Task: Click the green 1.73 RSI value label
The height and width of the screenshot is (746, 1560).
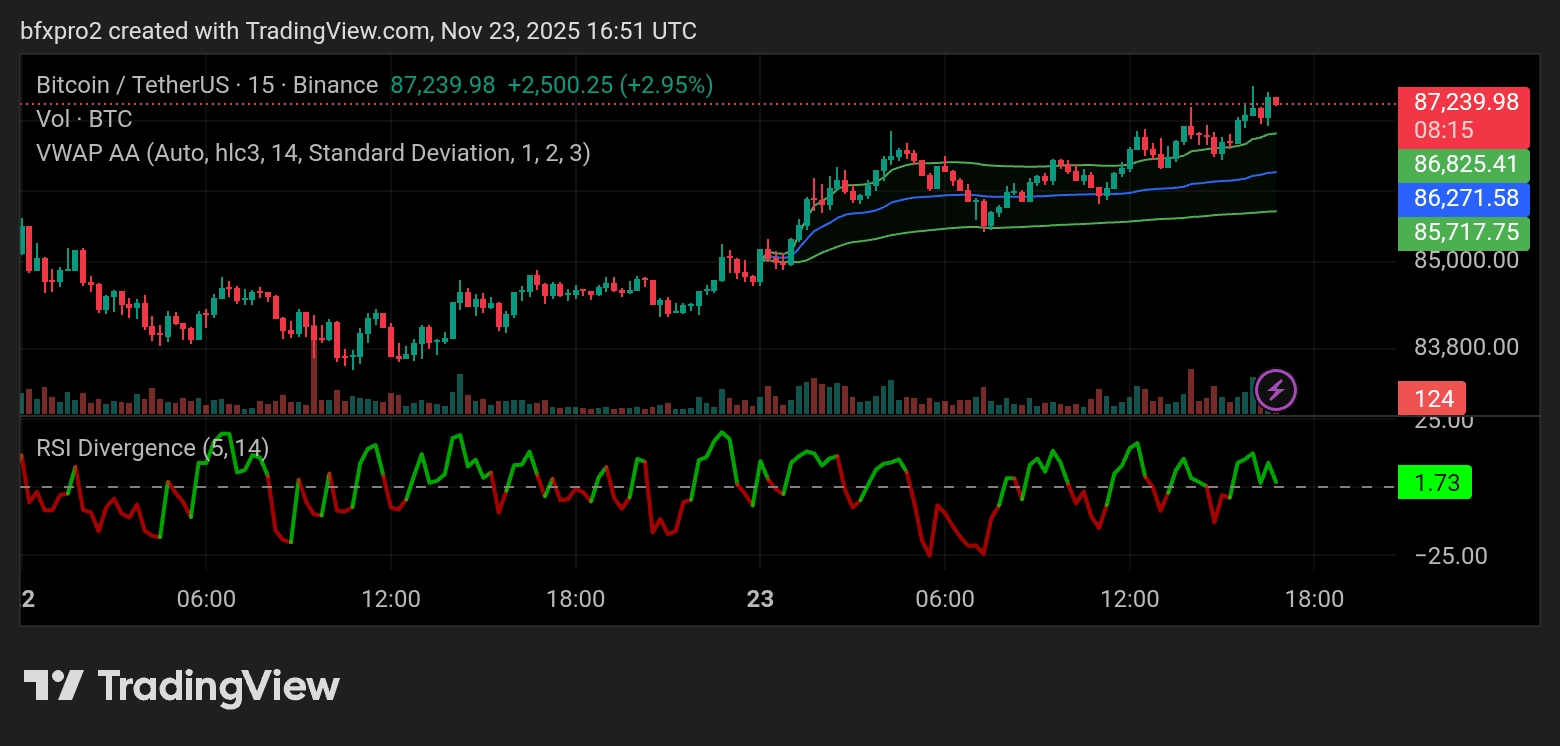Action: [1435, 484]
